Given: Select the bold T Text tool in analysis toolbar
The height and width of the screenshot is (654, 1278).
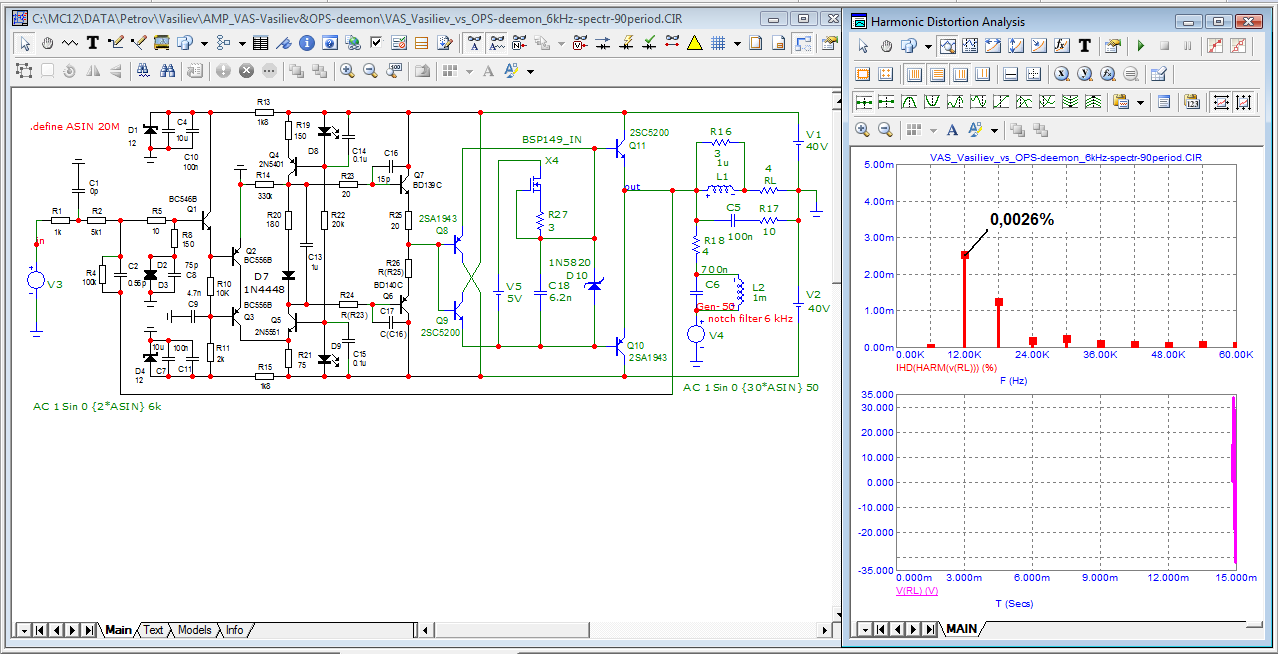Looking at the screenshot, I should tap(1085, 46).
